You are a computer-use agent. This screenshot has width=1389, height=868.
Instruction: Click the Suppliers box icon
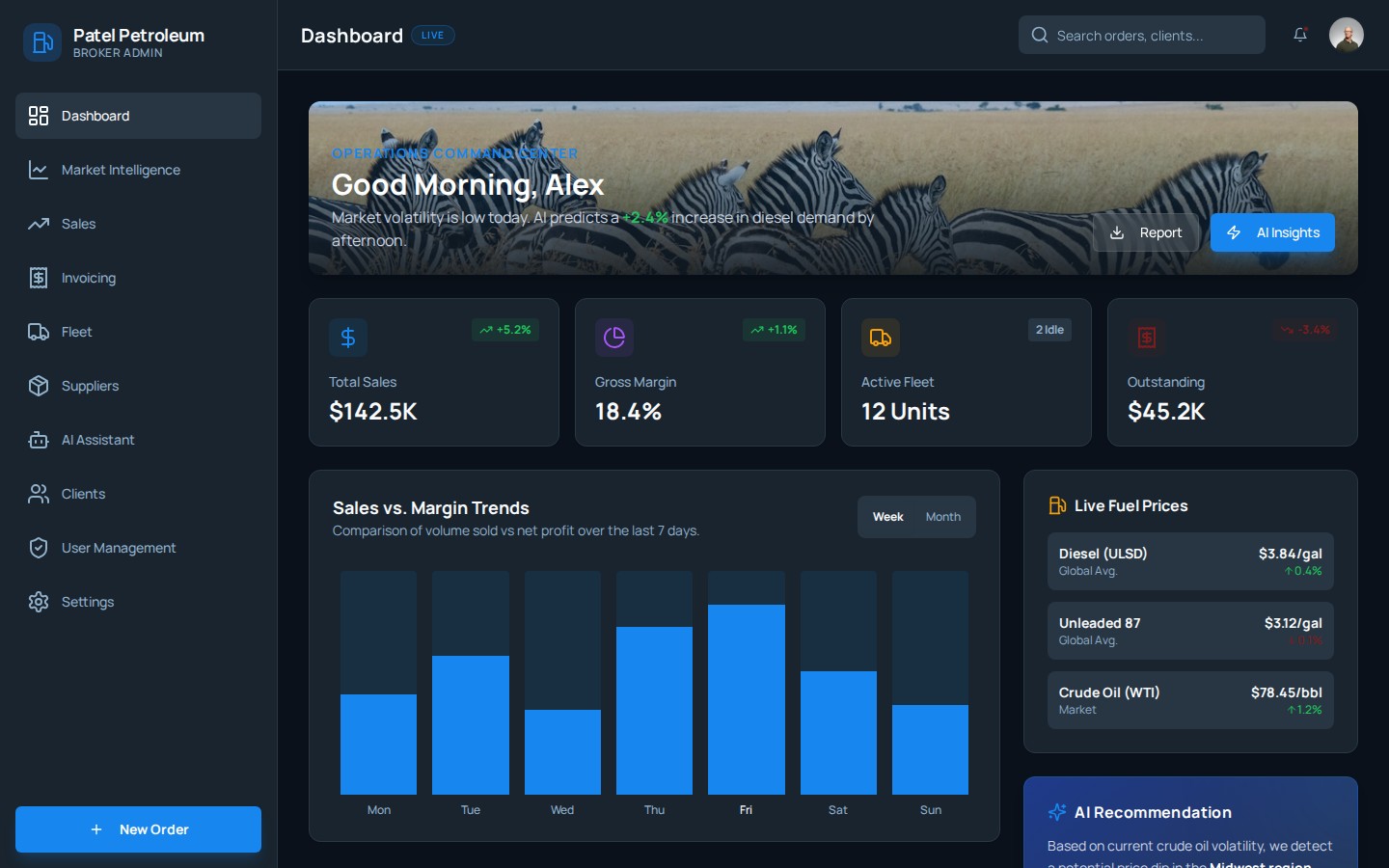[x=39, y=386]
